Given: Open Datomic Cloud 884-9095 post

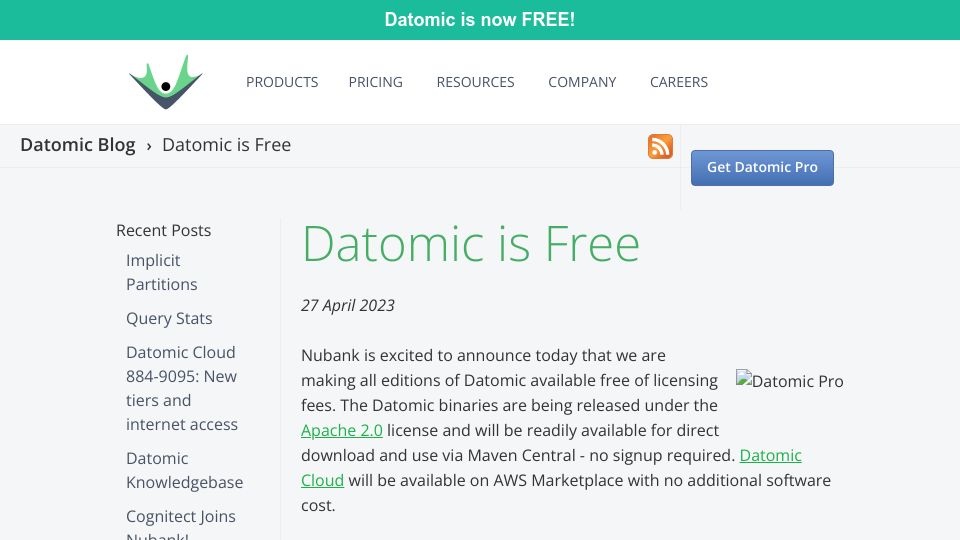Looking at the screenshot, I should coord(182,388).
